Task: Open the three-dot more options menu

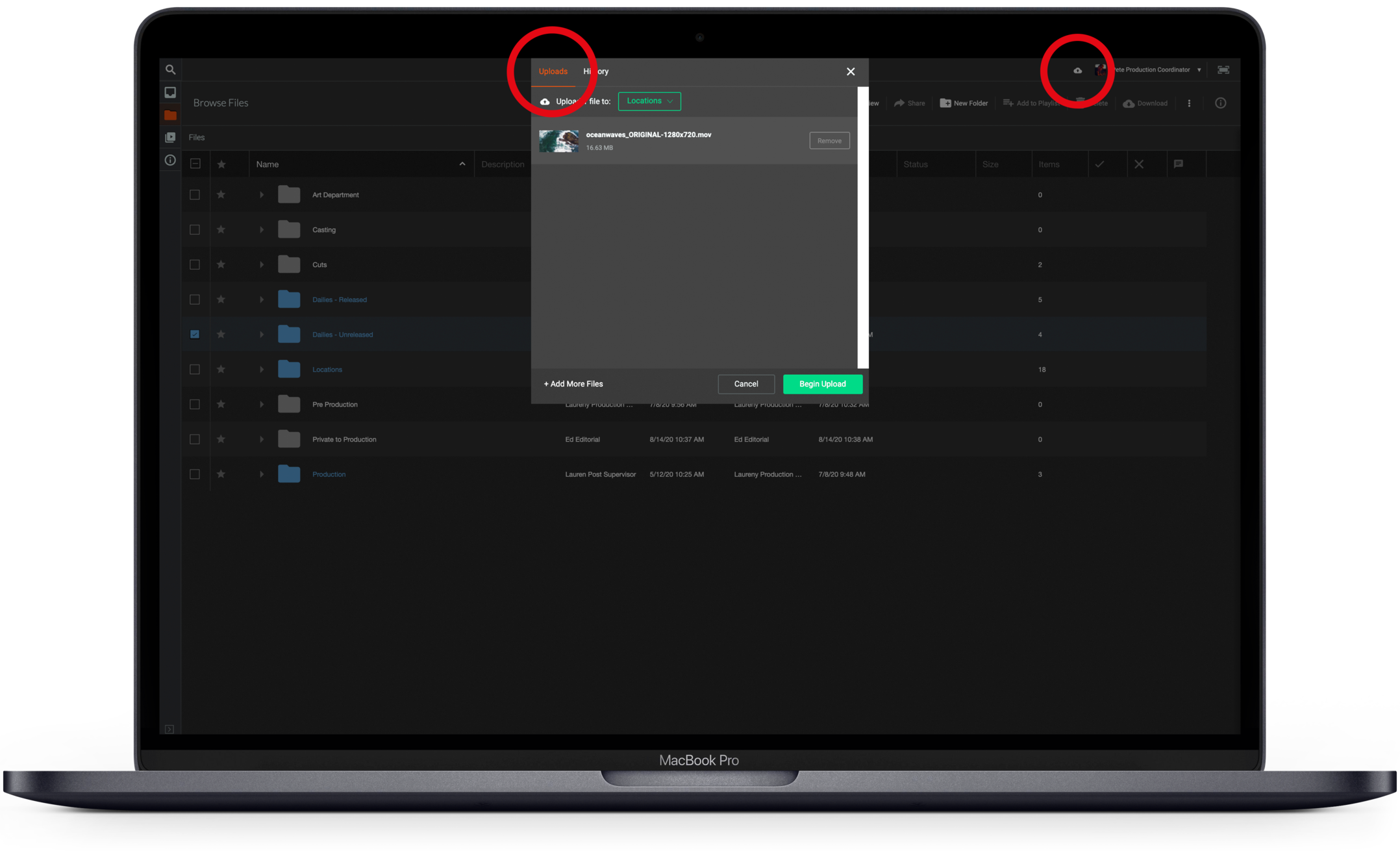Action: click(x=1189, y=103)
